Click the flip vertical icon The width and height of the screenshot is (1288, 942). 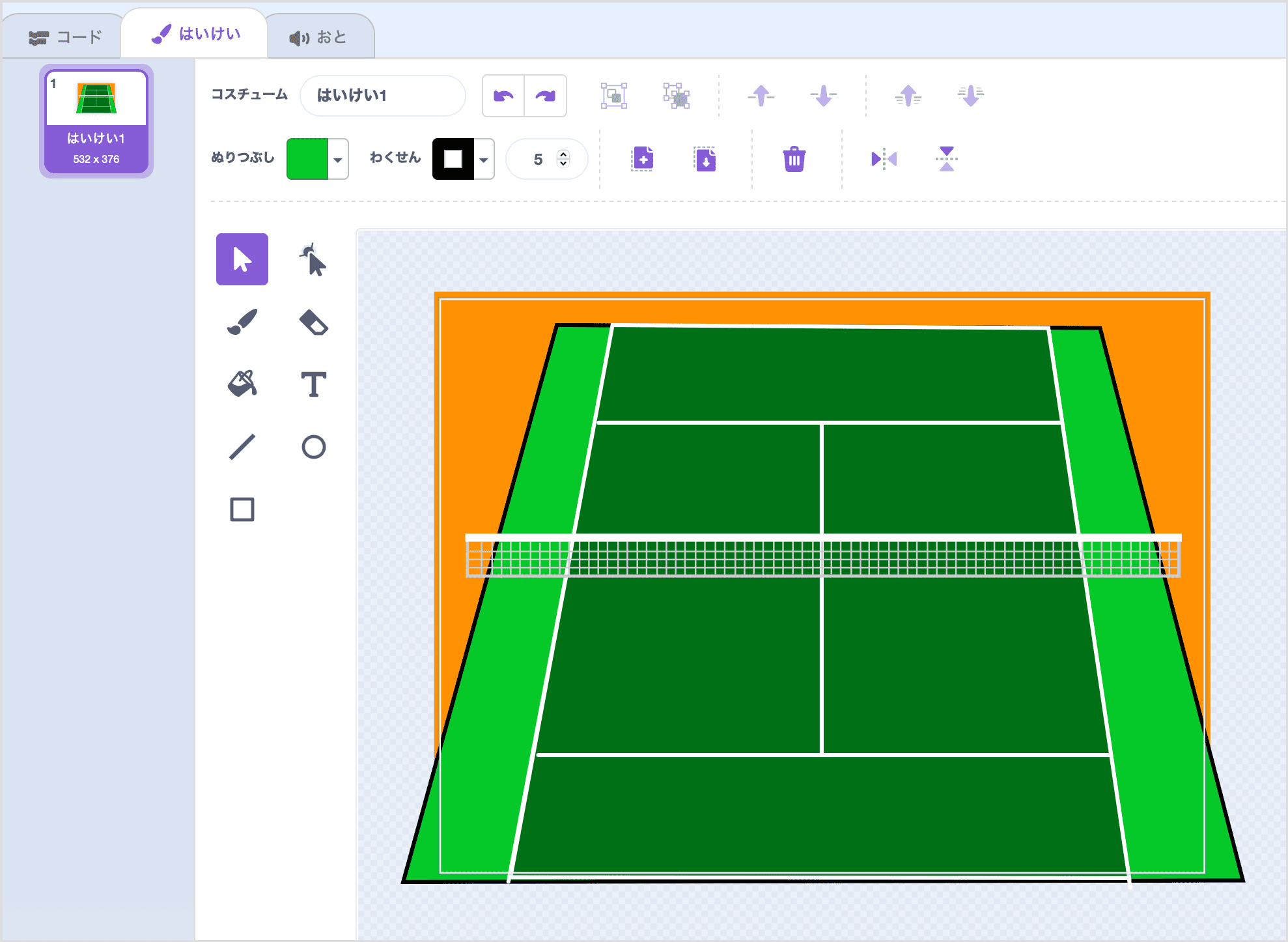pyautogui.click(x=946, y=159)
